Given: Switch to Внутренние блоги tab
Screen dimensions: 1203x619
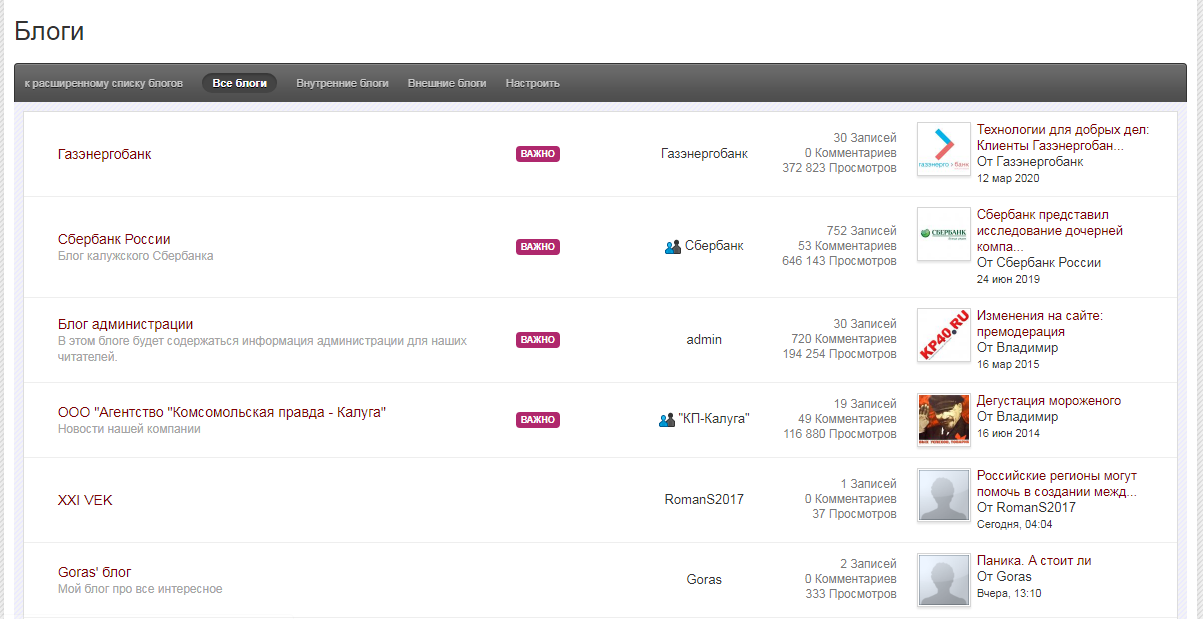Looking at the screenshot, I should click(342, 83).
